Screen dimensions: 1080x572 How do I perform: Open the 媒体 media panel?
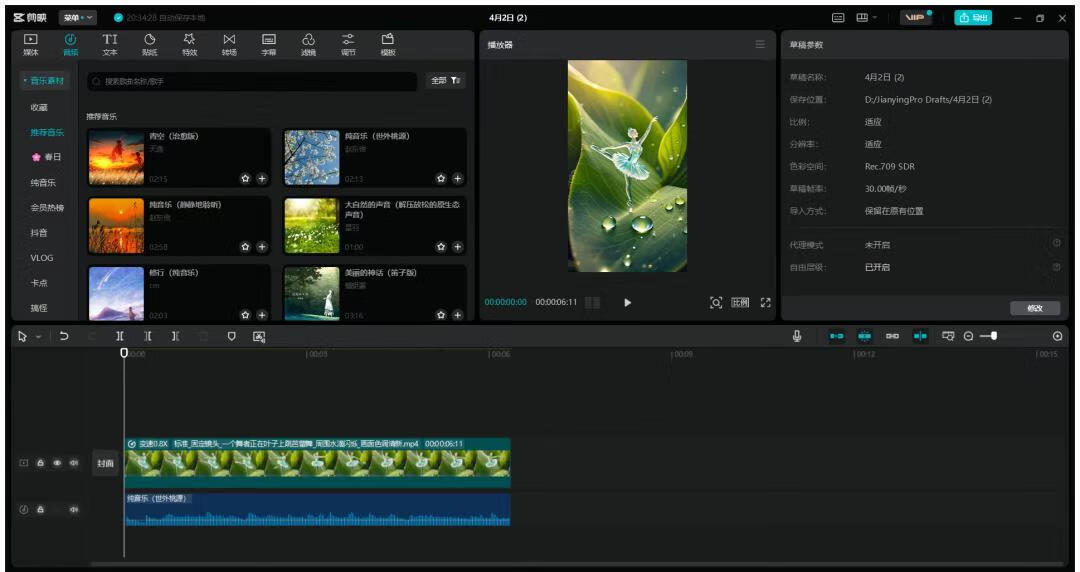pyautogui.click(x=31, y=44)
